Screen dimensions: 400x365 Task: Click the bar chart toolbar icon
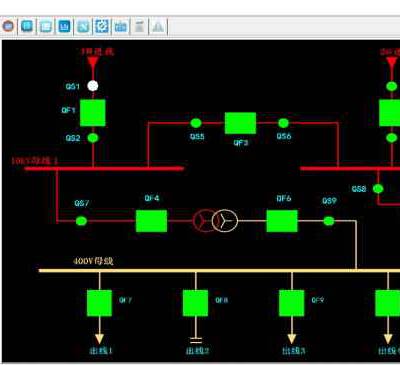click(x=64, y=26)
